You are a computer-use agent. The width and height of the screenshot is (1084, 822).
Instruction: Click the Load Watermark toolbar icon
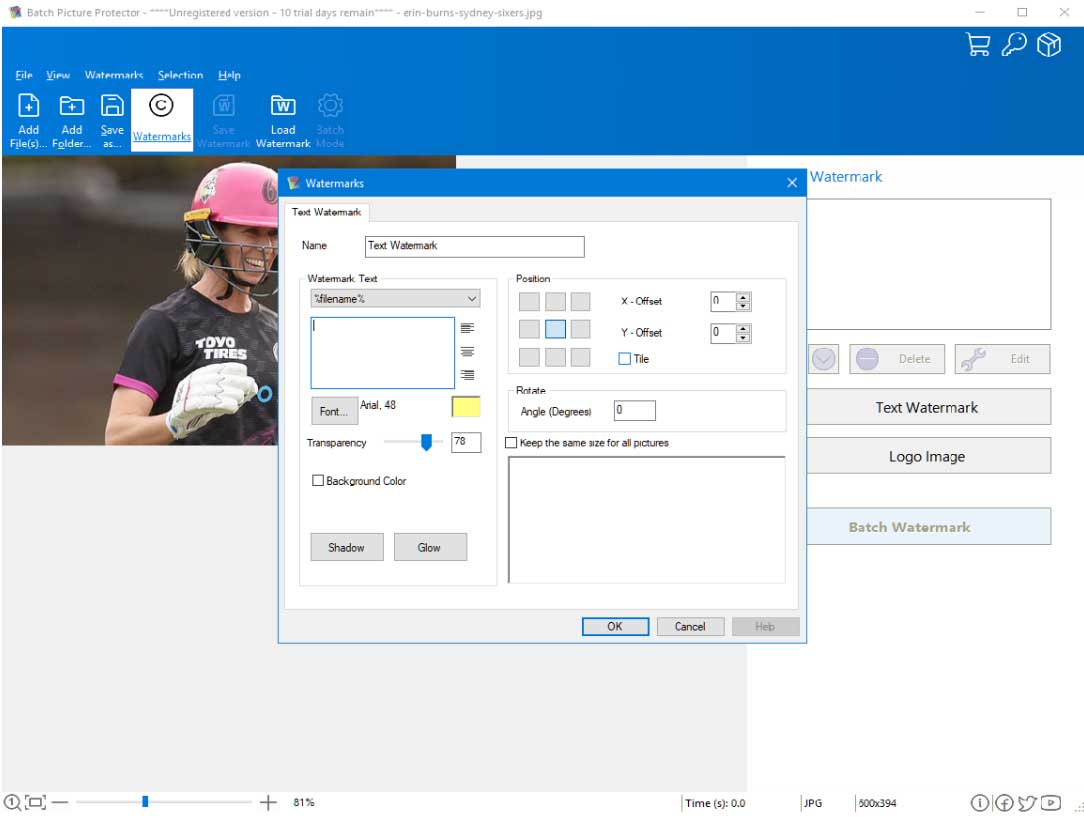(x=283, y=106)
